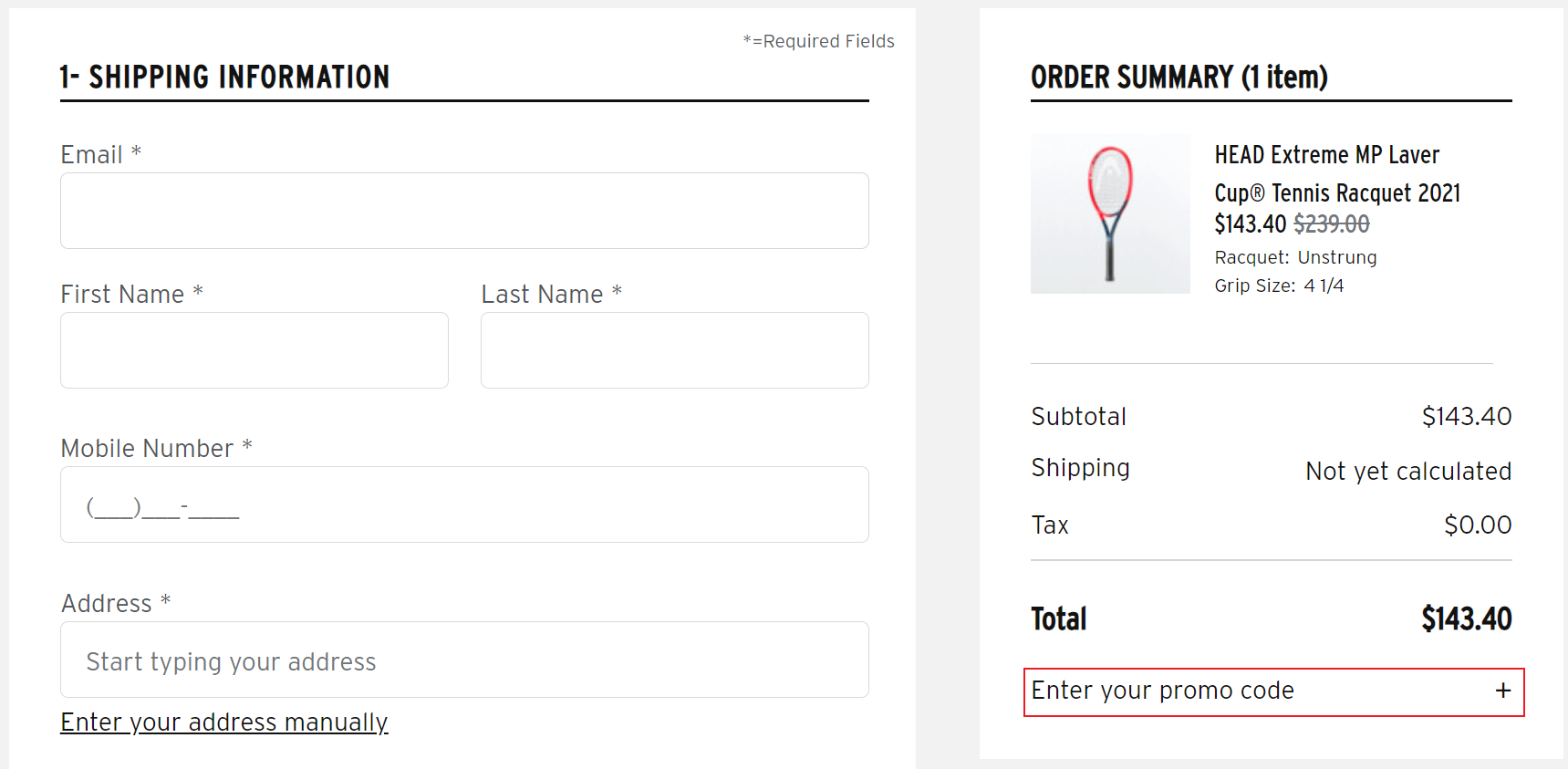Click the 'SHIPPING INFORMATION' heading

pyautogui.click(x=223, y=78)
